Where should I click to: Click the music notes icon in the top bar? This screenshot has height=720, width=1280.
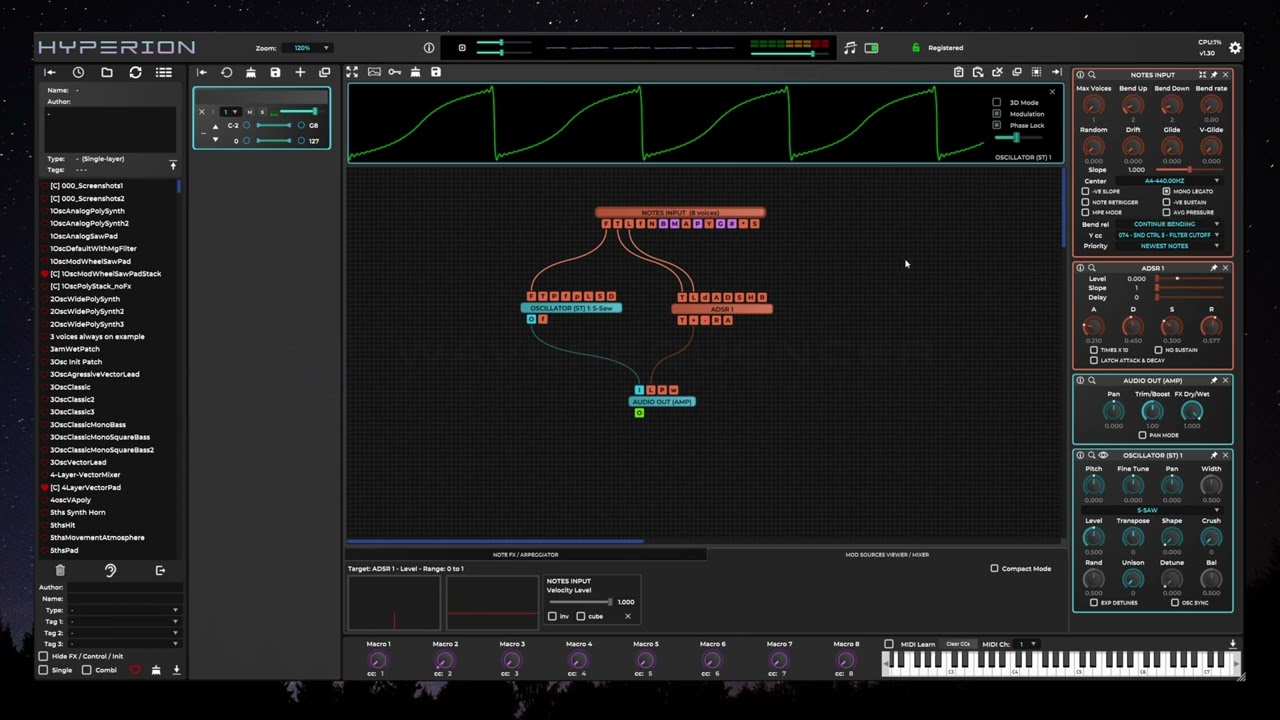coord(850,47)
